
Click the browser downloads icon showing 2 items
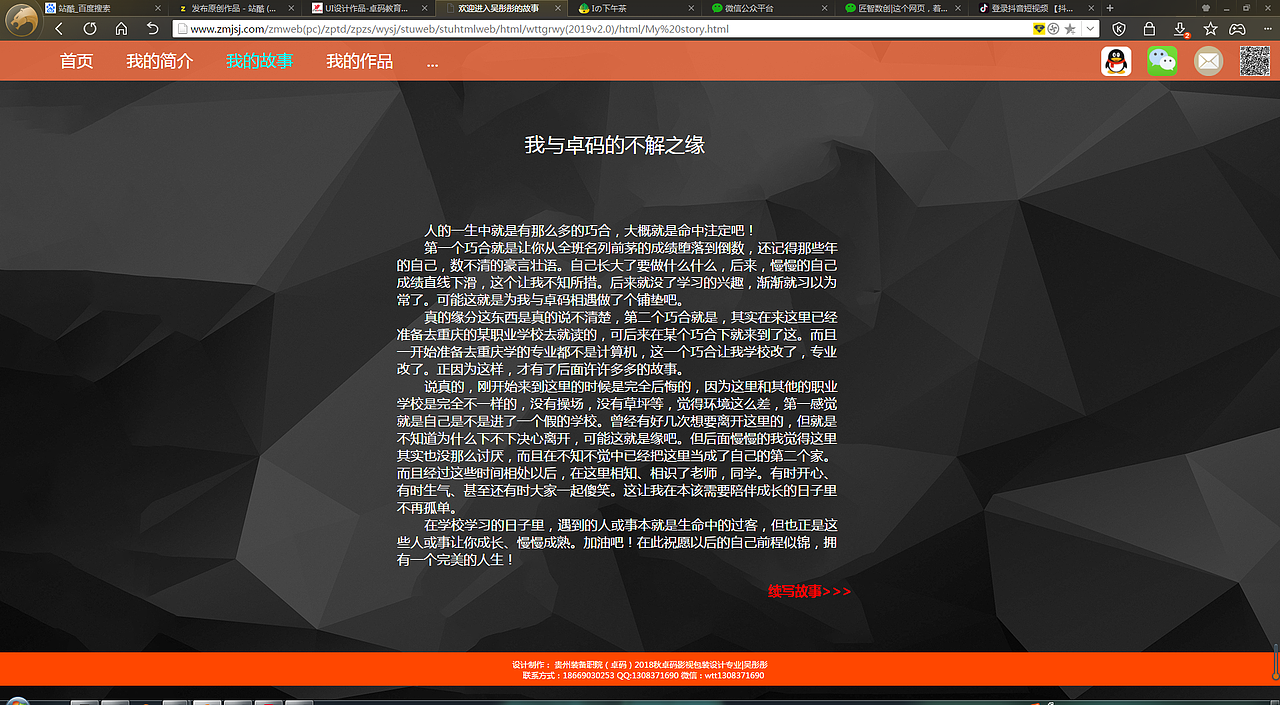pos(1181,29)
